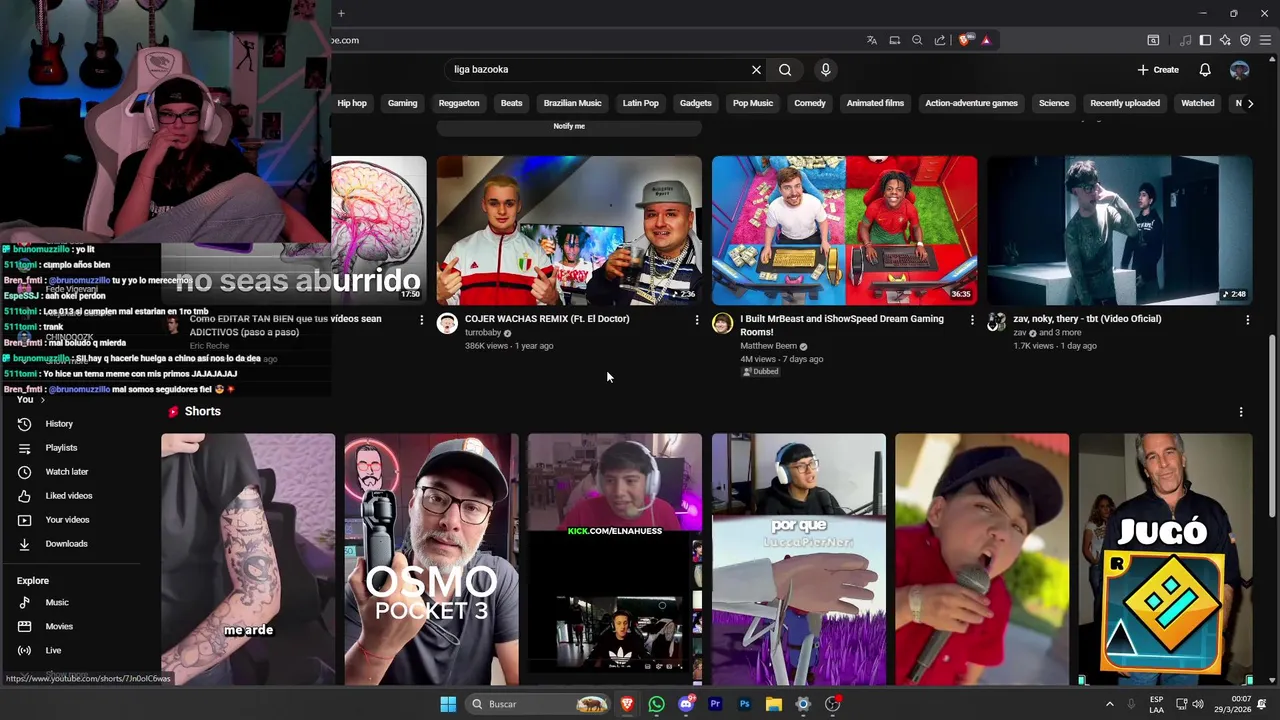Screen dimensions: 1280x720
Task: Select the Recently uploaded filter chip
Action: 1125,103
